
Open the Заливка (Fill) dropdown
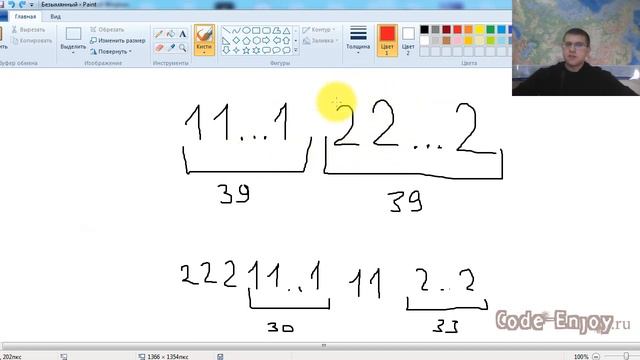coord(321,41)
